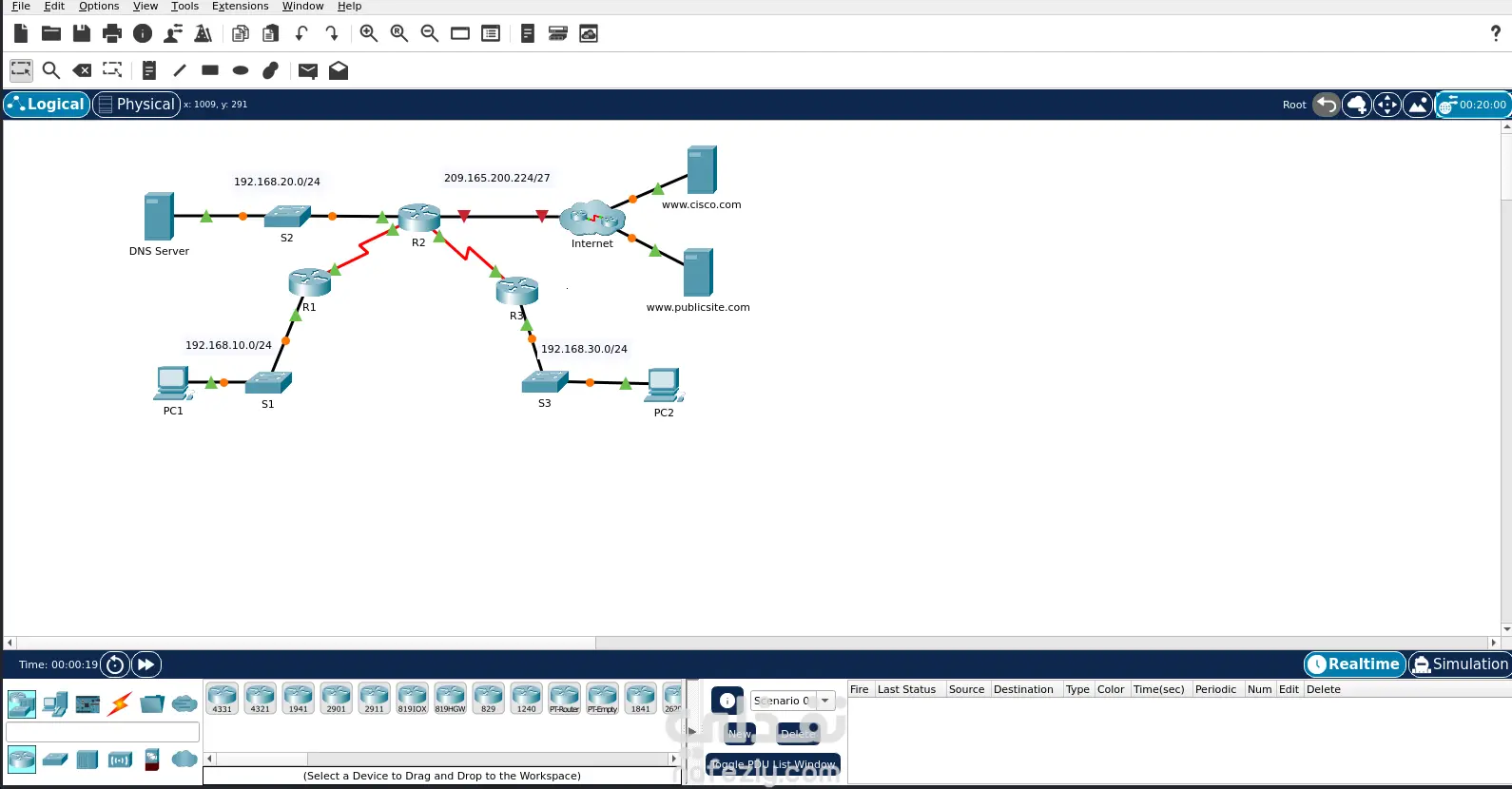Select PC1 in the workspace
The width and height of the screenshot is (1512, 789).
pos(172,383)
